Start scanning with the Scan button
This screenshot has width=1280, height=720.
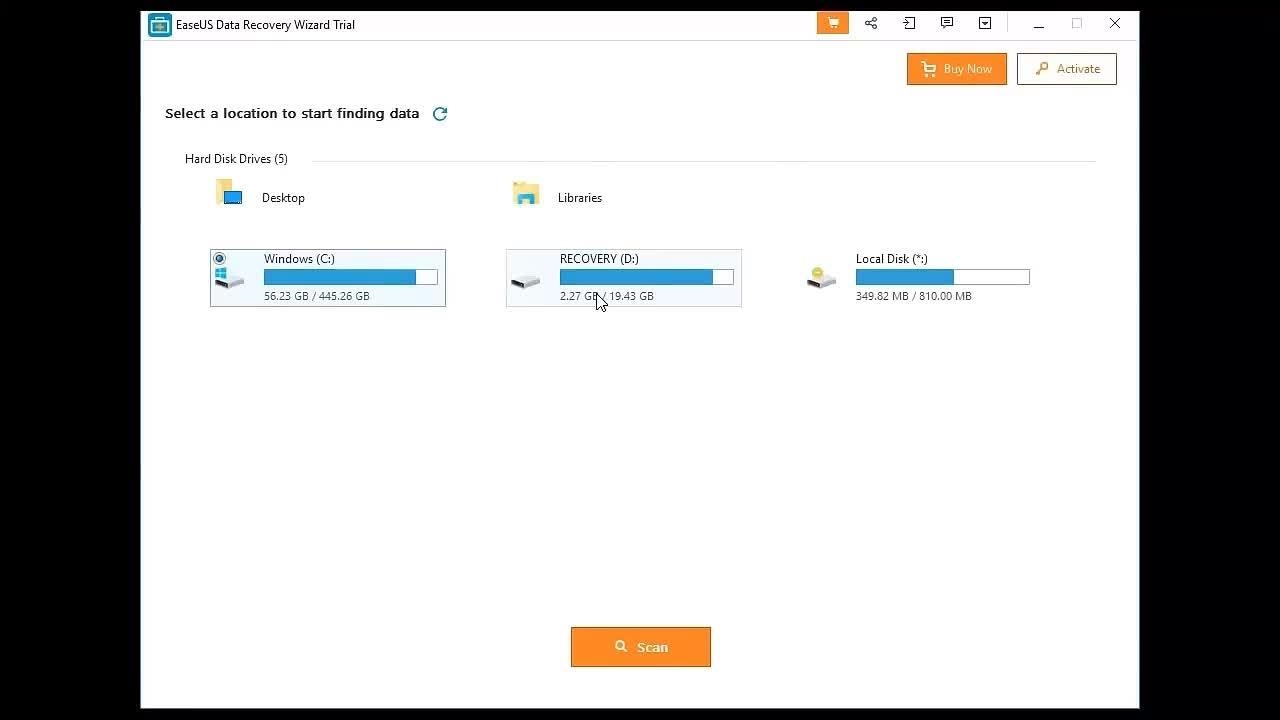[641, 647]
